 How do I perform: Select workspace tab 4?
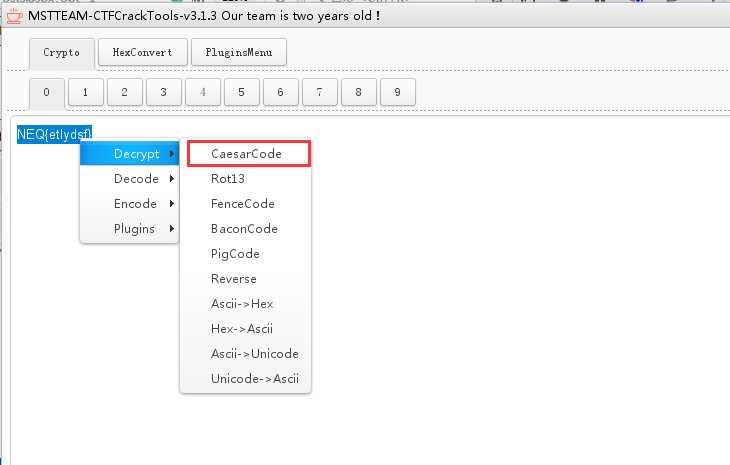coord(203,92)
